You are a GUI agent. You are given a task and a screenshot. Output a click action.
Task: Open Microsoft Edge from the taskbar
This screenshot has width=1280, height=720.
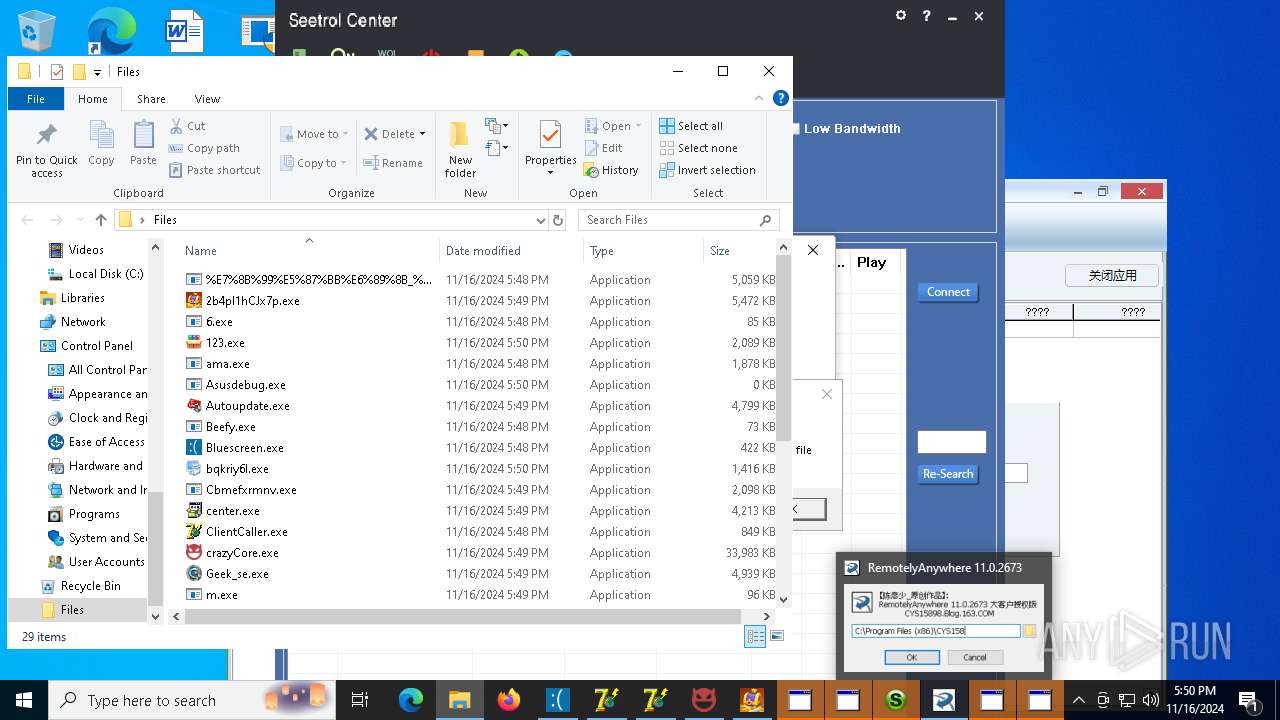tap(411, 700)
